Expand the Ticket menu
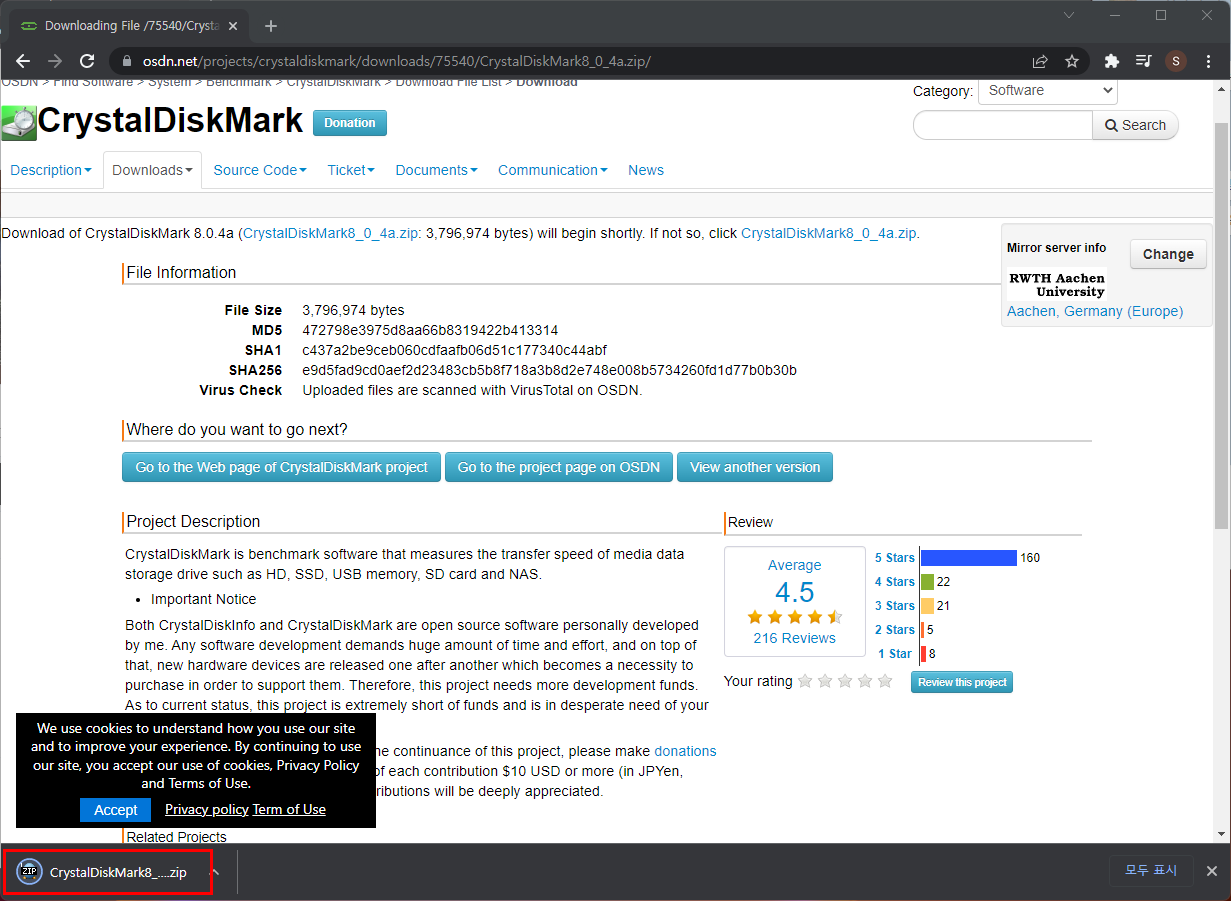The image size is (1231, 901). click(351, 170)
